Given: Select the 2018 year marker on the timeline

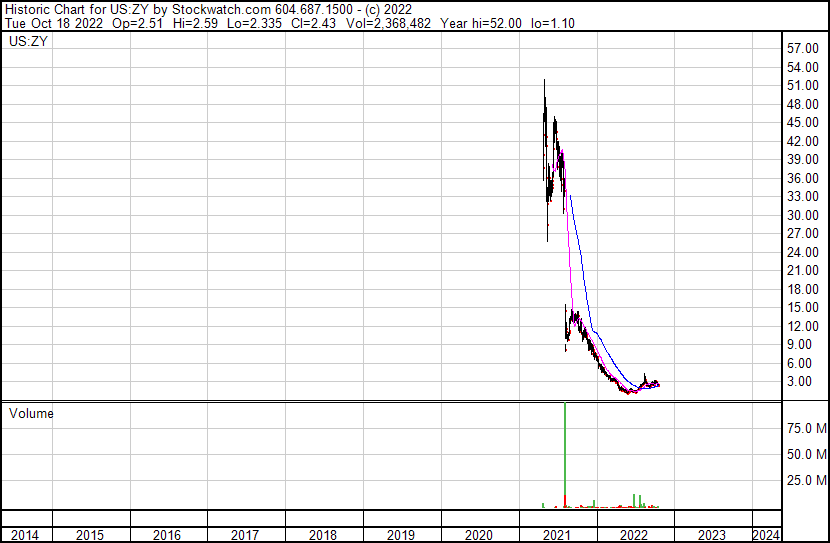Looking at the screenshot, I should point(322,535).
